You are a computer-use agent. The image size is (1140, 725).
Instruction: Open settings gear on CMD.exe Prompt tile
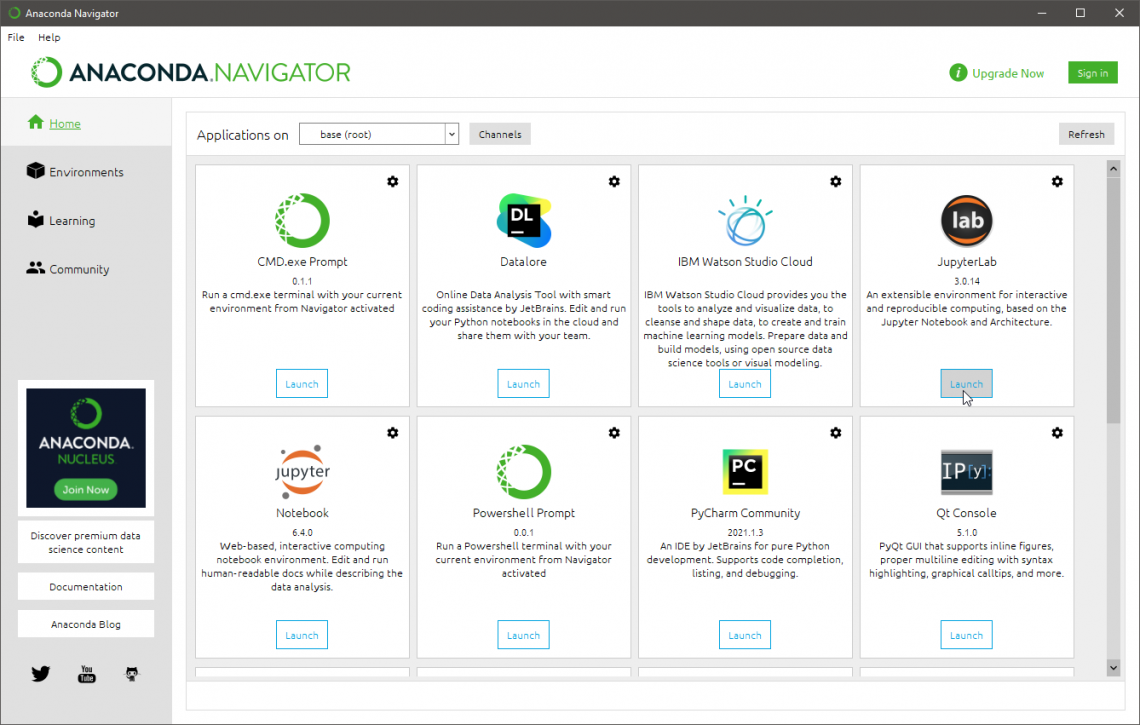click(x=392, y=182)
